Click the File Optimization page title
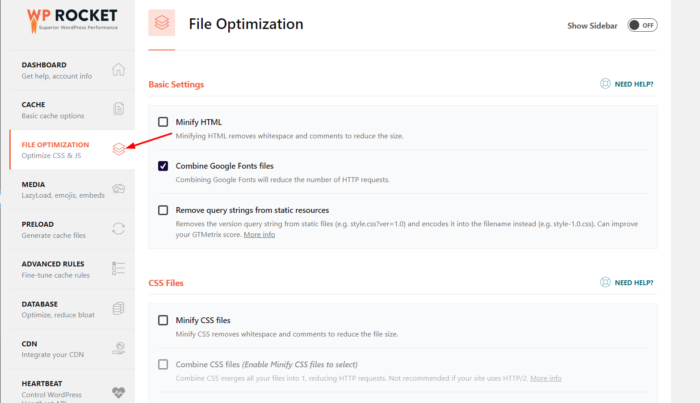Image resolution: width=700 pixels, height=403 pixels. (246, 24)
